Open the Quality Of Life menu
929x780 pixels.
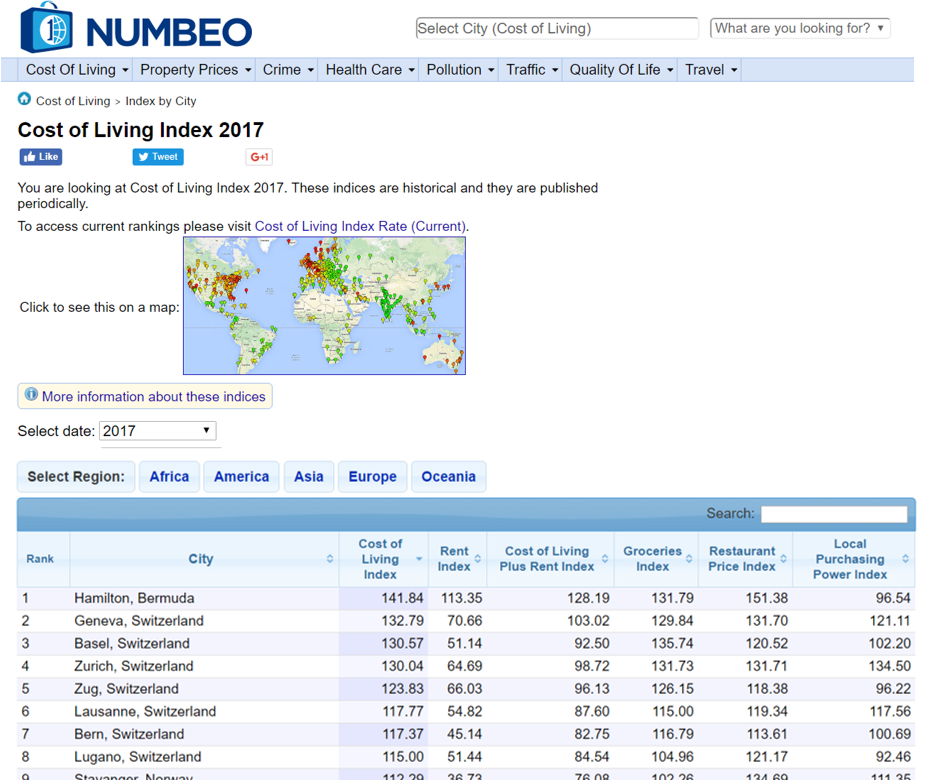point(621,70)
